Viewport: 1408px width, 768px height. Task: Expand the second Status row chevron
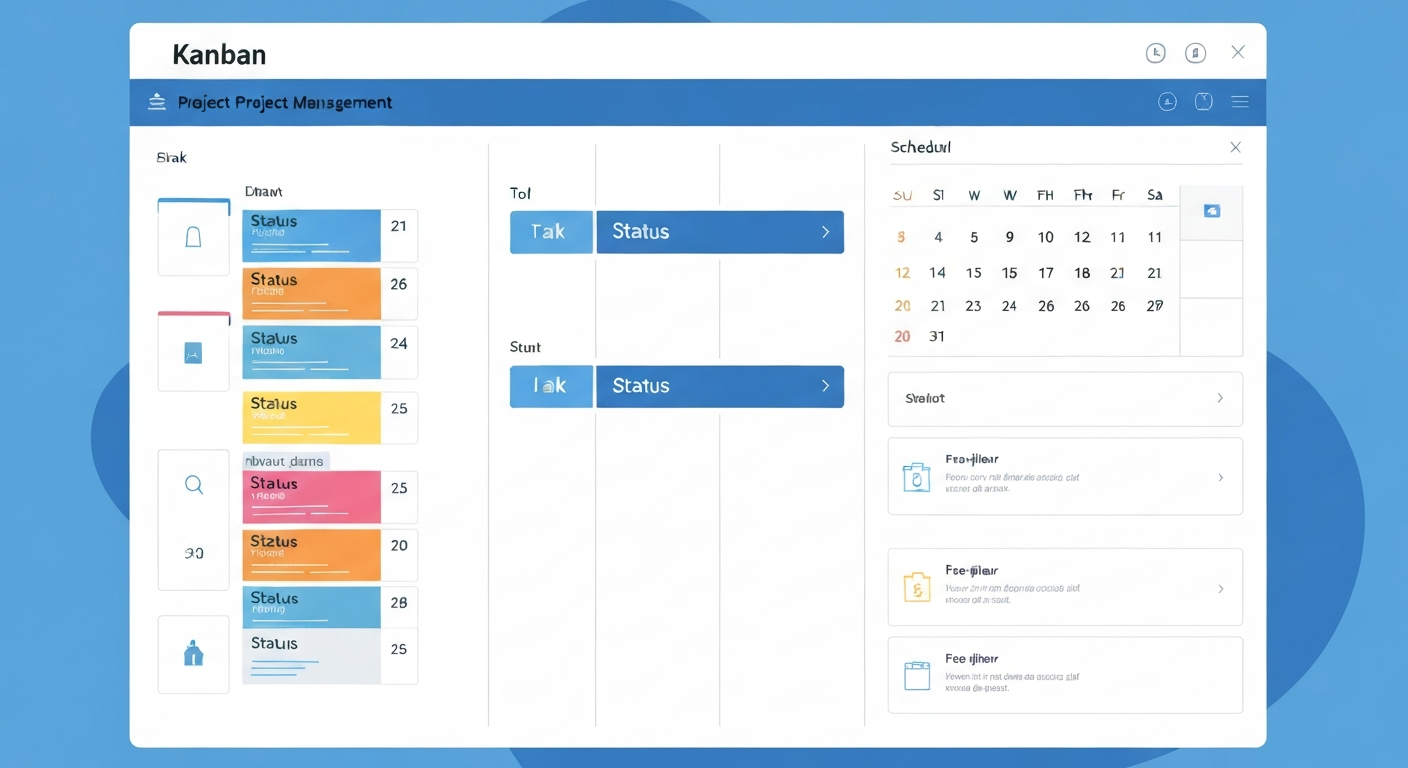825,386
